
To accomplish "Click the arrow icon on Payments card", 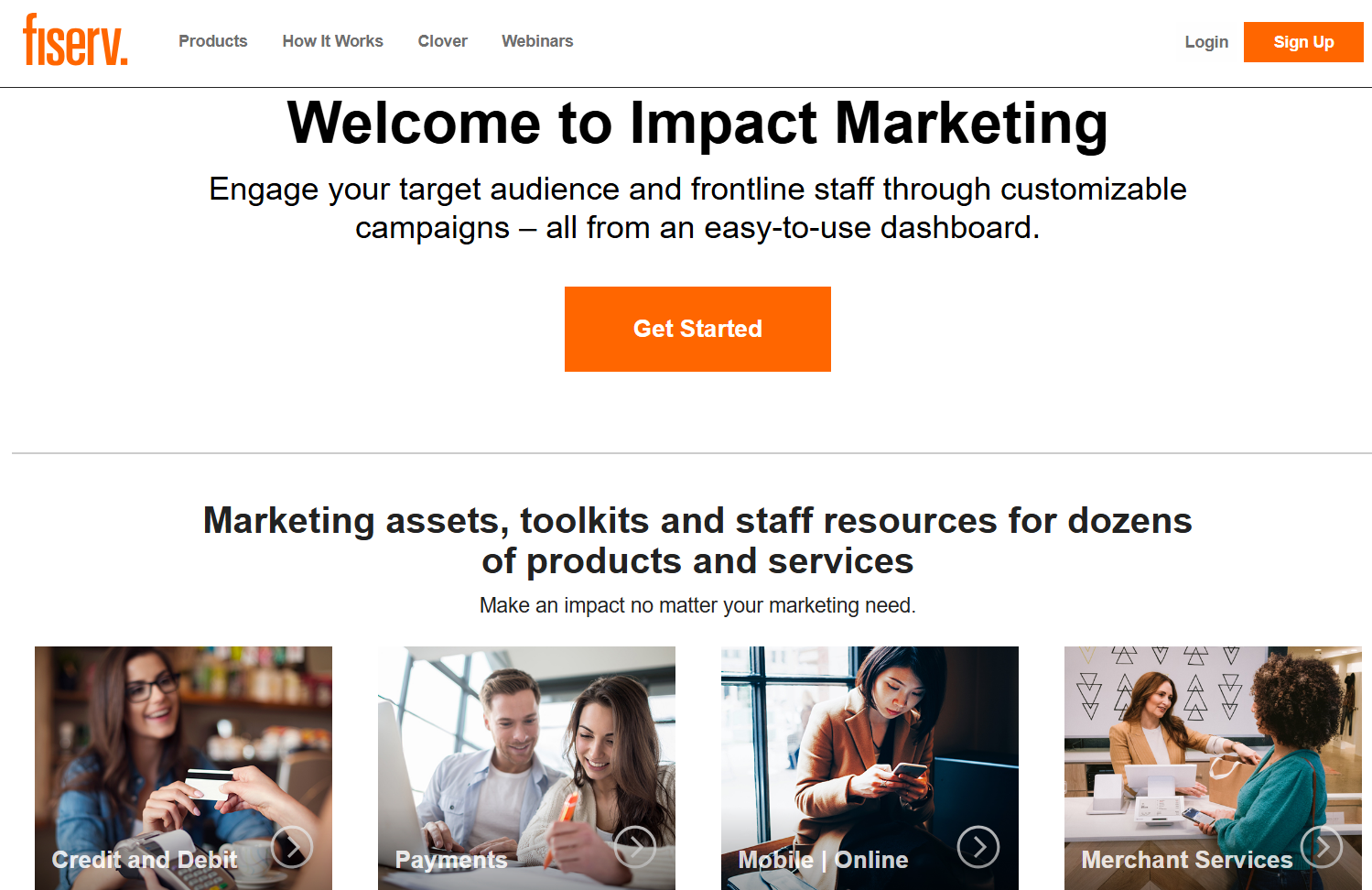I will pyautogui.click(x=635, y=847).
